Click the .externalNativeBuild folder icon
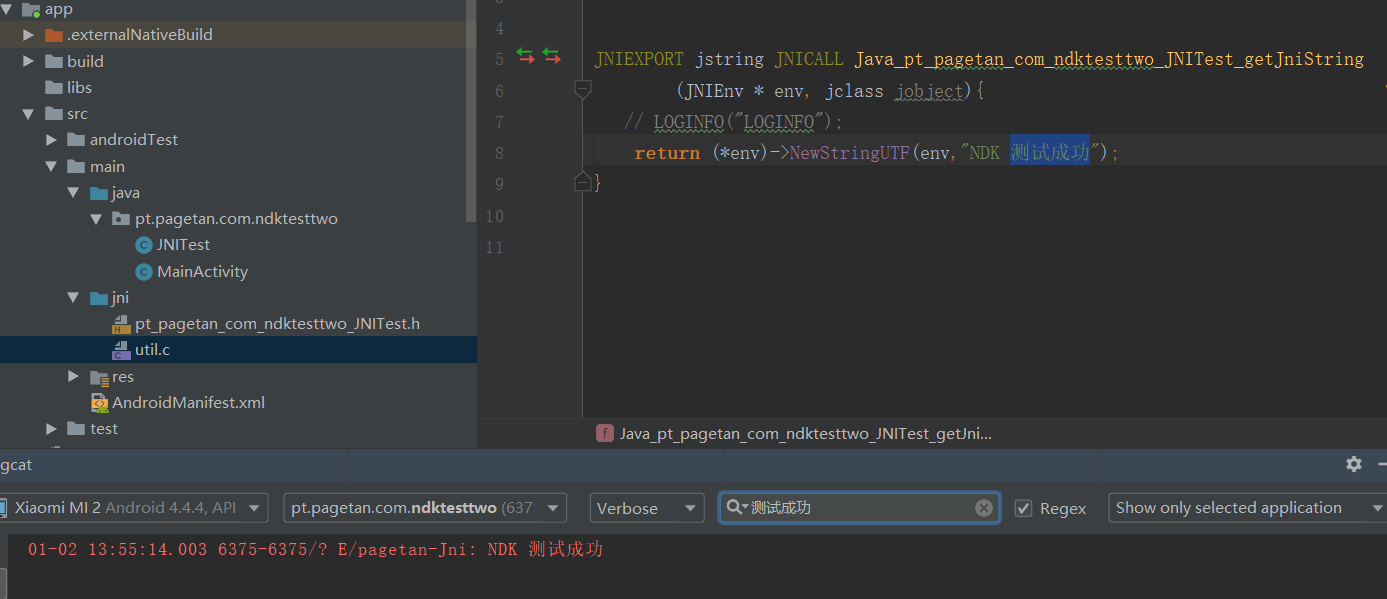This screenshot has width=1387, height=599. pyautogui.click(x=54, y=35)
